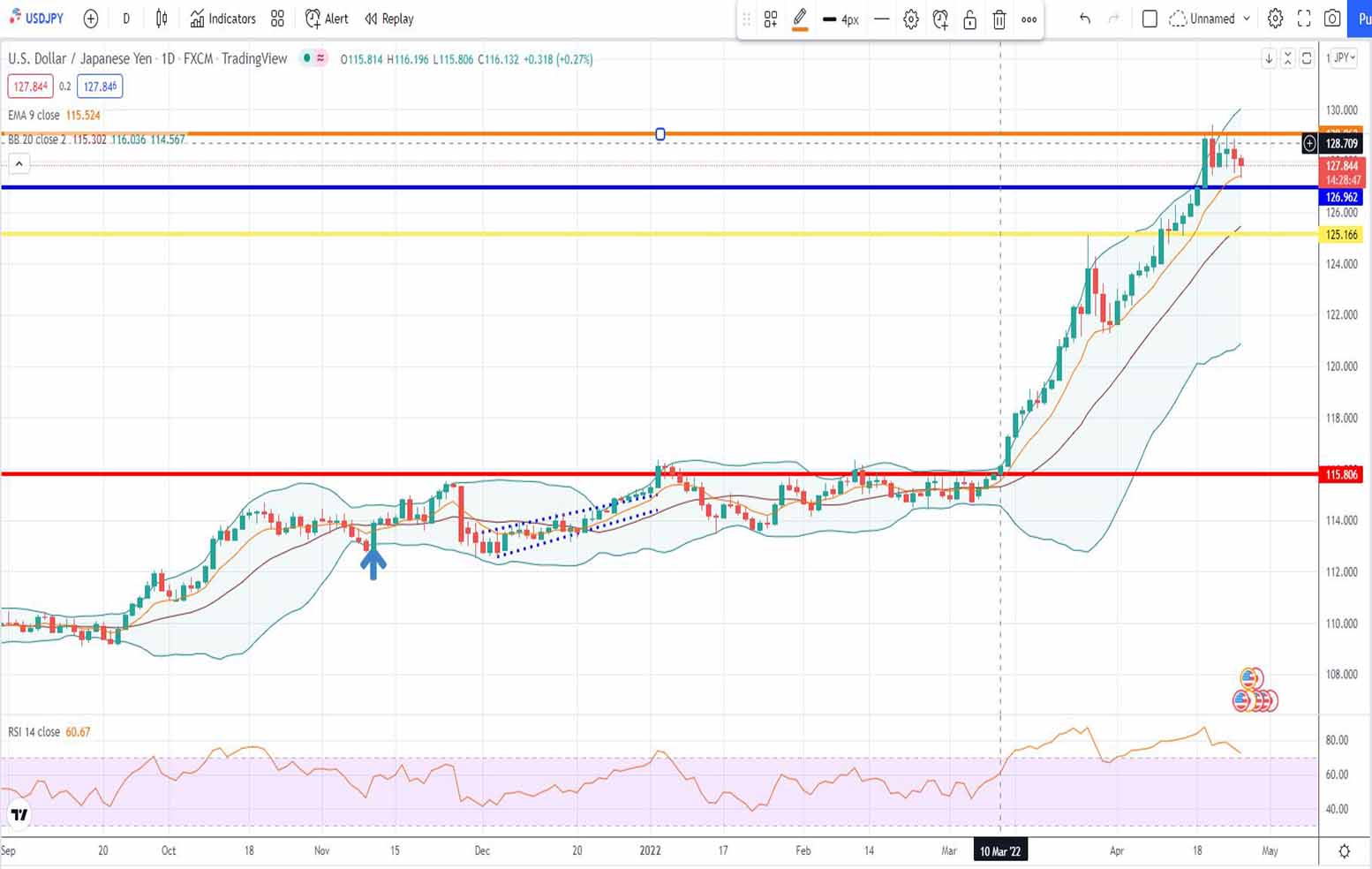The height and width of the screenshot is (869, 1372).
Task: Toggle the market status indicator next to TradingView
Action: tap(306, 58)
